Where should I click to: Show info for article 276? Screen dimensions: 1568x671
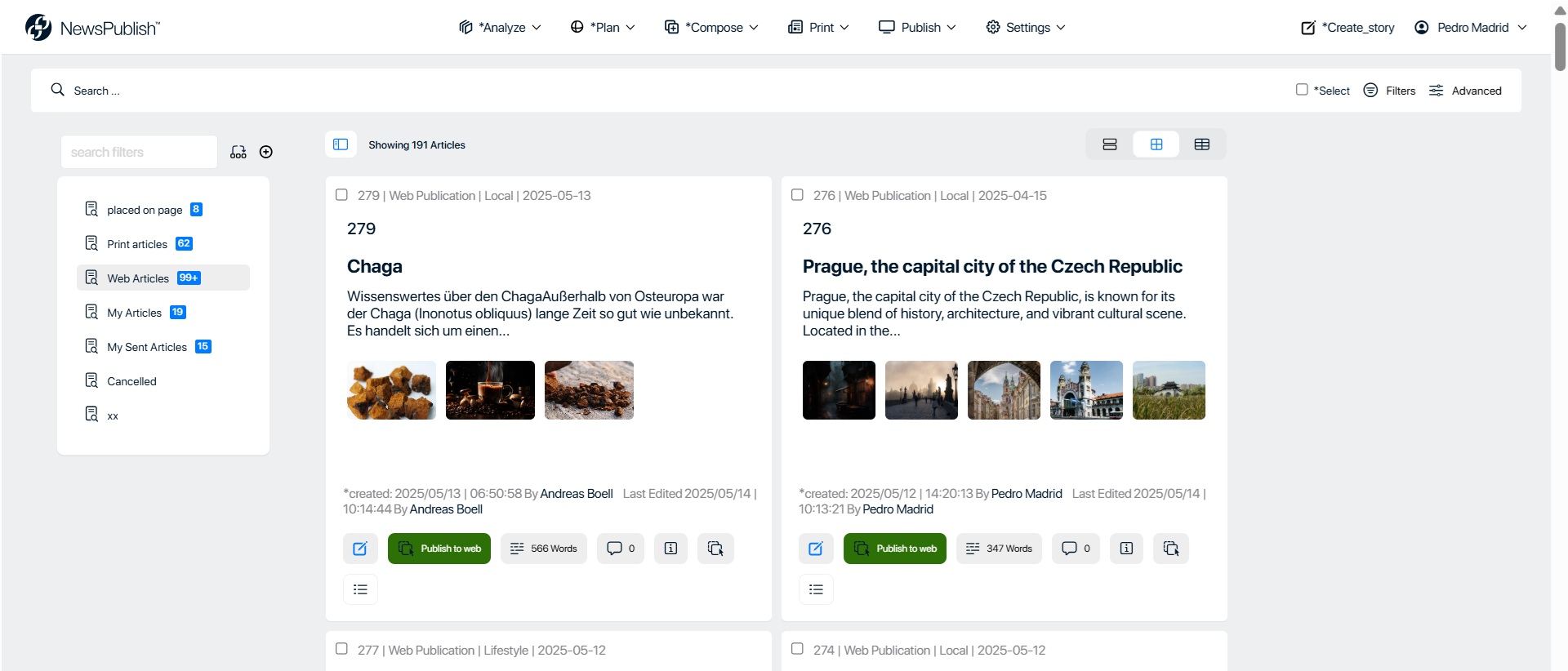[1126, 549]
